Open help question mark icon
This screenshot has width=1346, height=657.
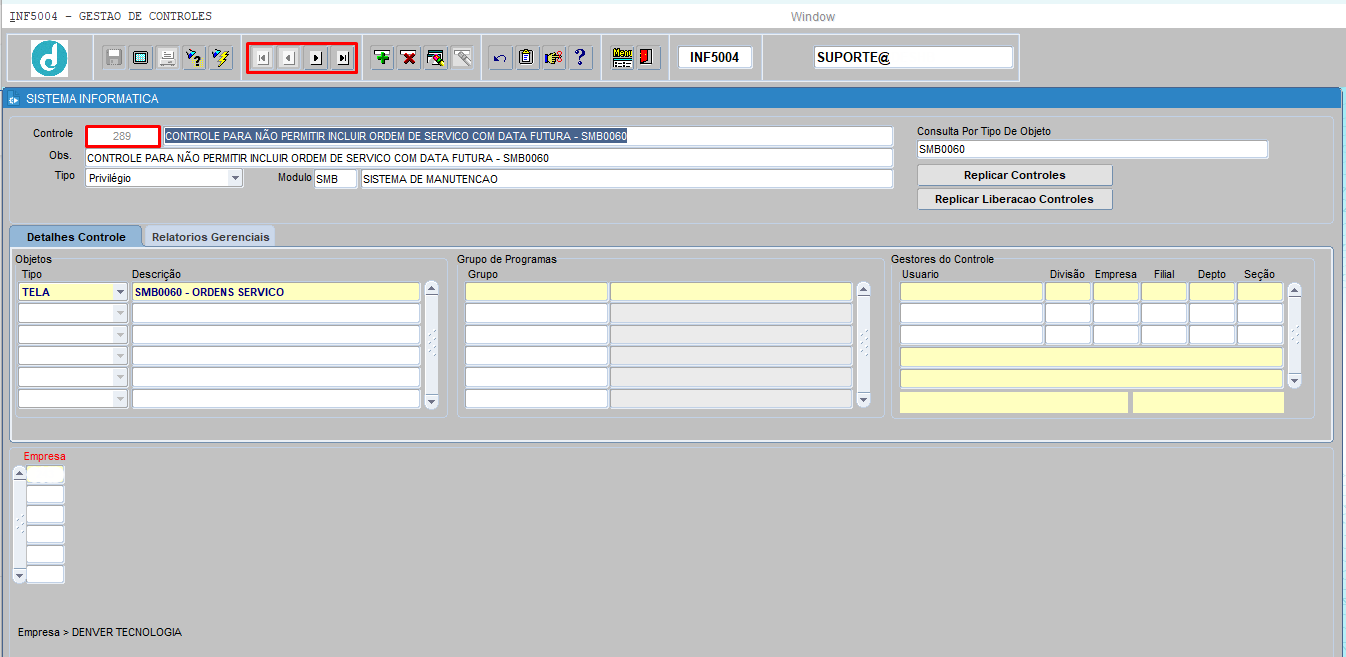(580, 58)
